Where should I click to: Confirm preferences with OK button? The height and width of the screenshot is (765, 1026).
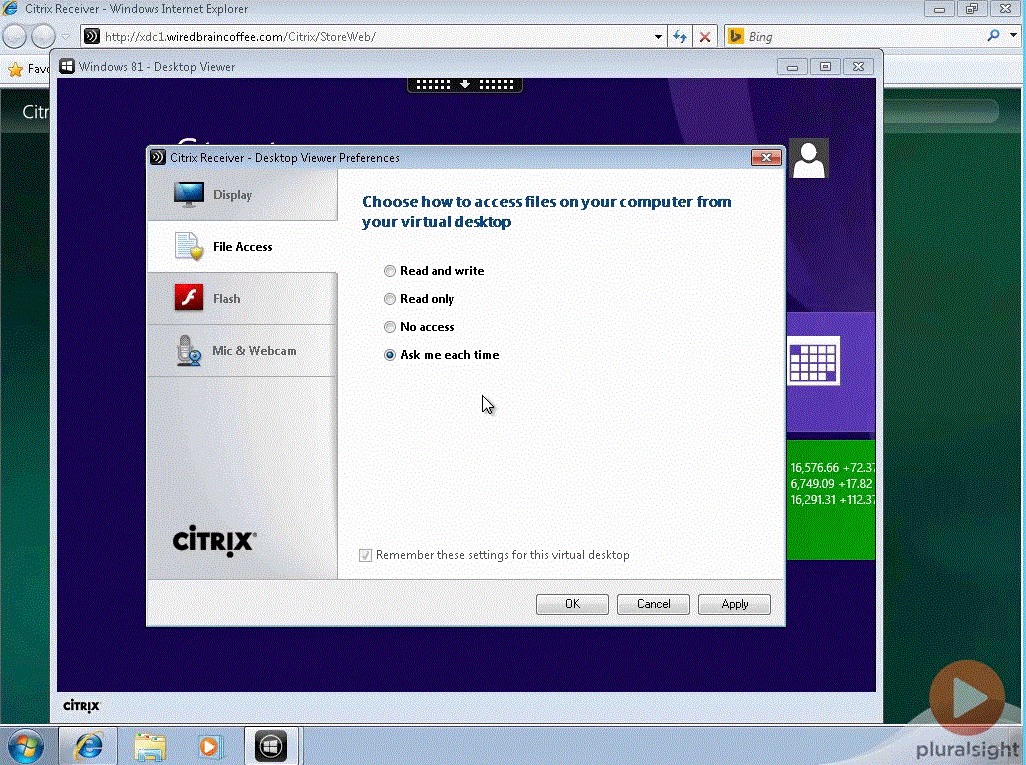coord(572,604)
